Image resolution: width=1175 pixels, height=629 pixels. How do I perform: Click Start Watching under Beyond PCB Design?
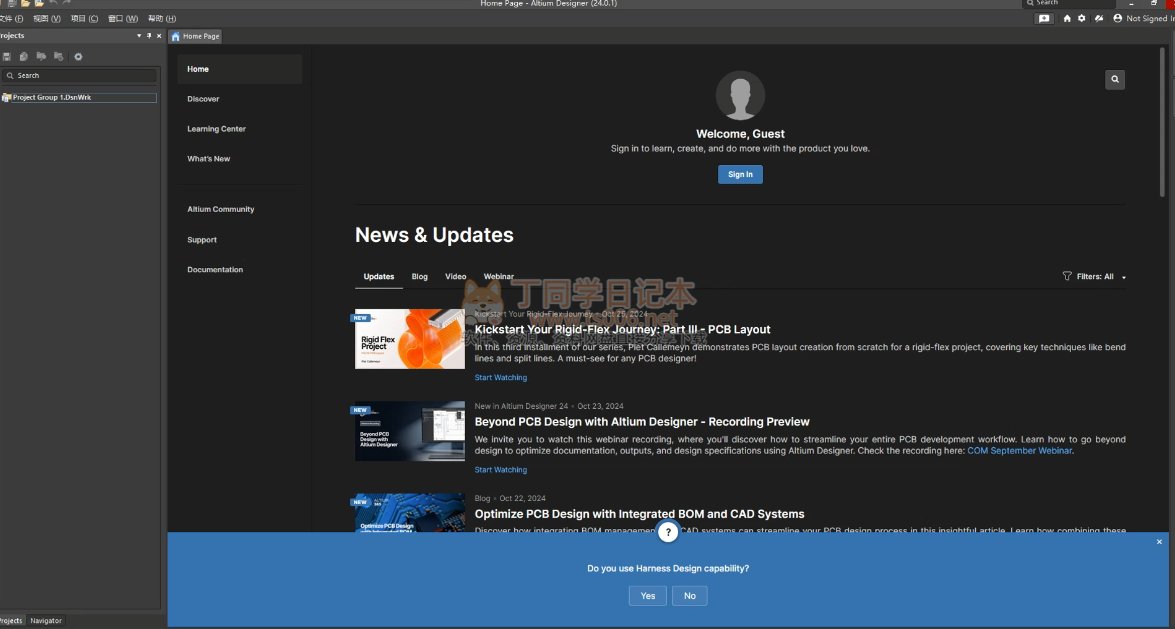(501, 470)
